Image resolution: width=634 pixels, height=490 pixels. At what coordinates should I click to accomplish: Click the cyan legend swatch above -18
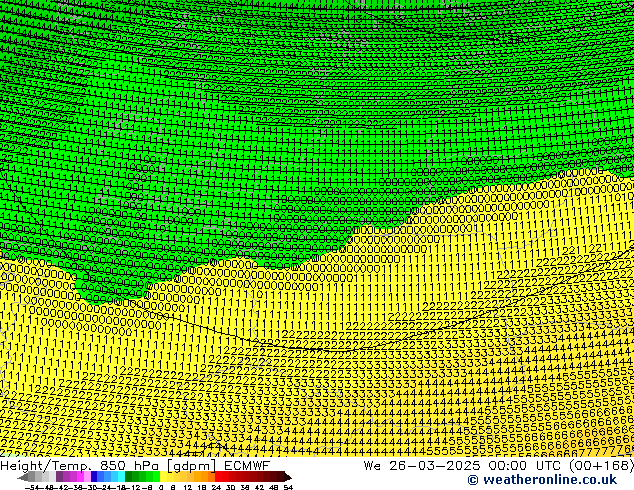[121, 476]
